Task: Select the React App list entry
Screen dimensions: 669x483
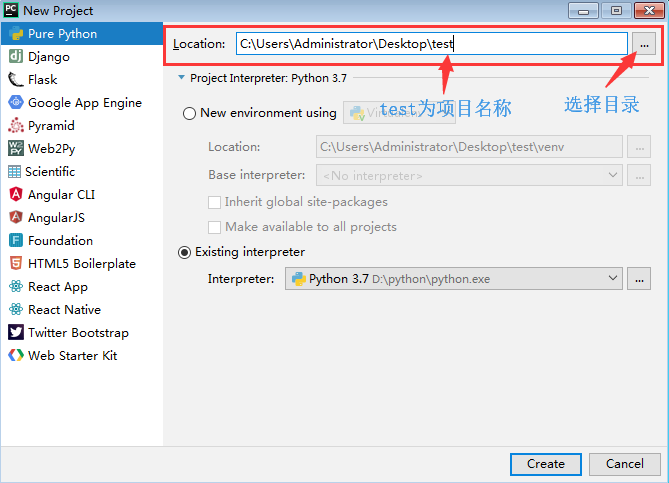Action: (x=82, y=287)
